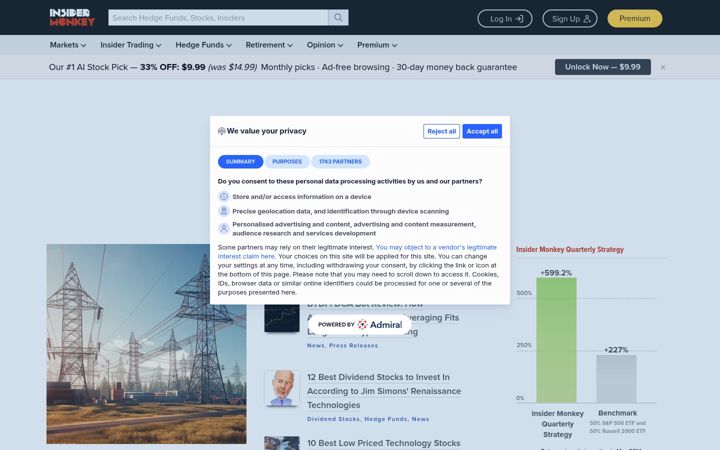Click the green +599.2% strategy bar
Image resolution: width=720 pixels, height=450 pixels.
click(556, 340)
